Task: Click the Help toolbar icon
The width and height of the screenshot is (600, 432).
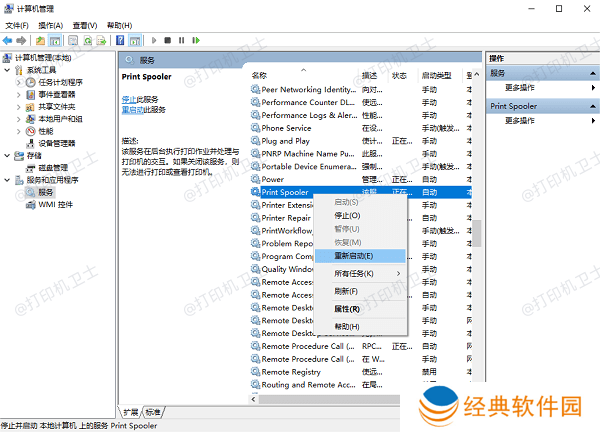Action: [120, 40]
